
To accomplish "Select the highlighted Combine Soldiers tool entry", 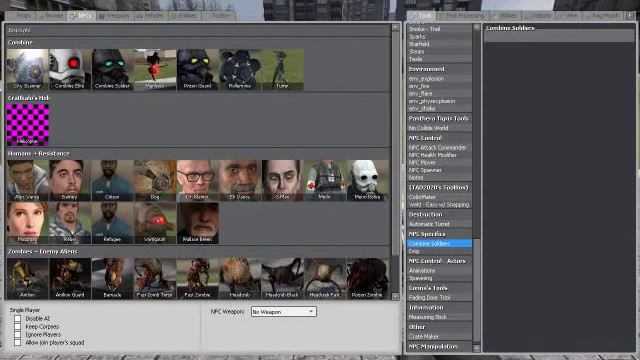I will click(439, 244).
